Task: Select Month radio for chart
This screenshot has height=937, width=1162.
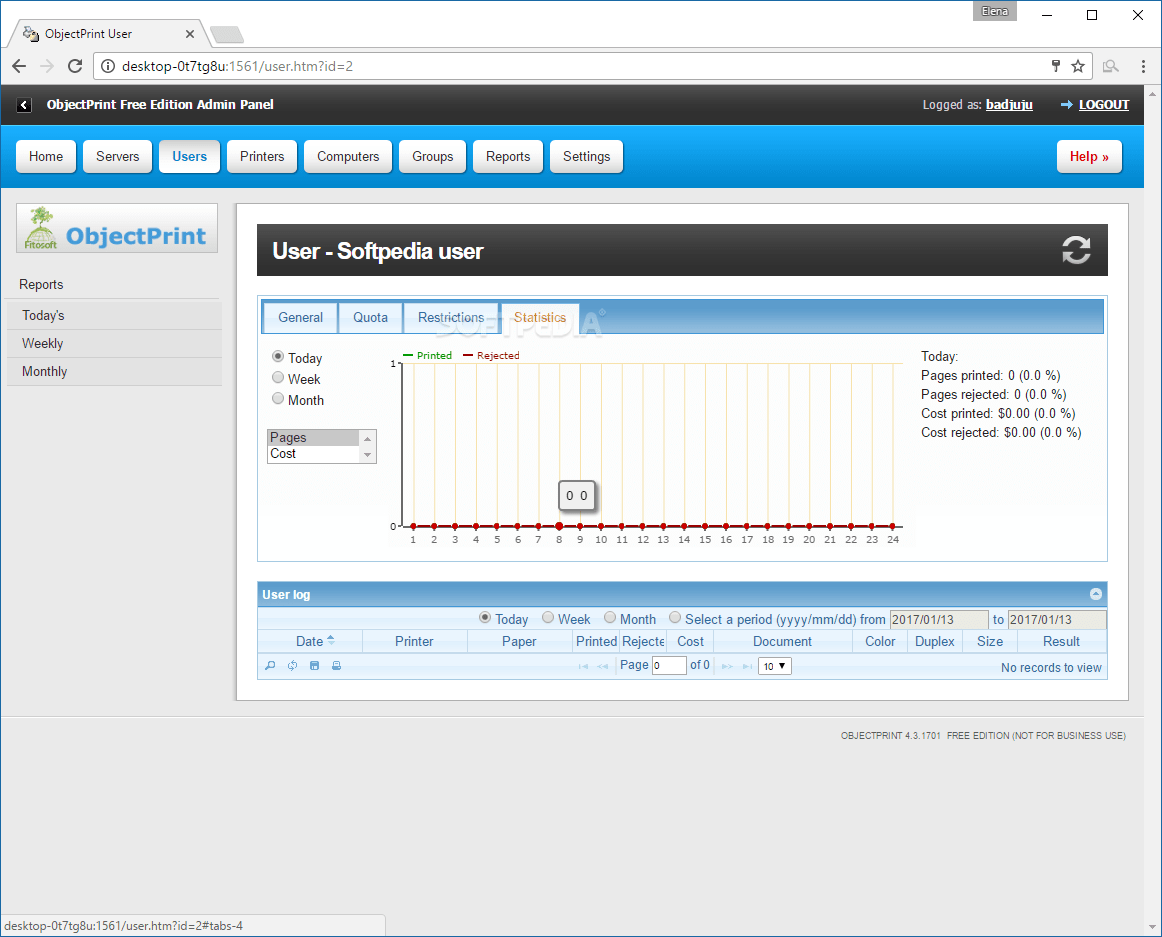Action: coord(278,399)
